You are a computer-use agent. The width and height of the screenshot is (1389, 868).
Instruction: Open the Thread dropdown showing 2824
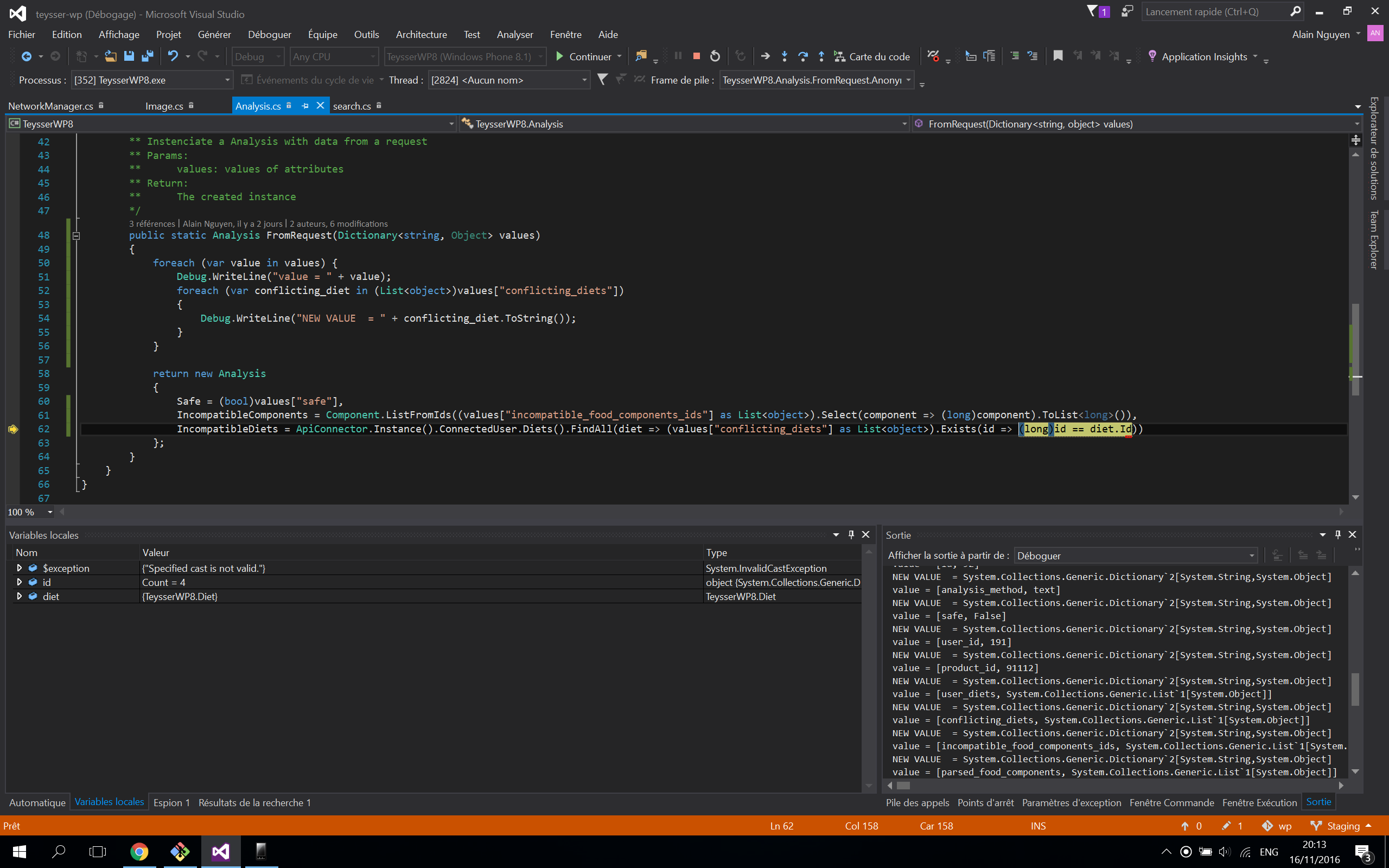(509, 80)
